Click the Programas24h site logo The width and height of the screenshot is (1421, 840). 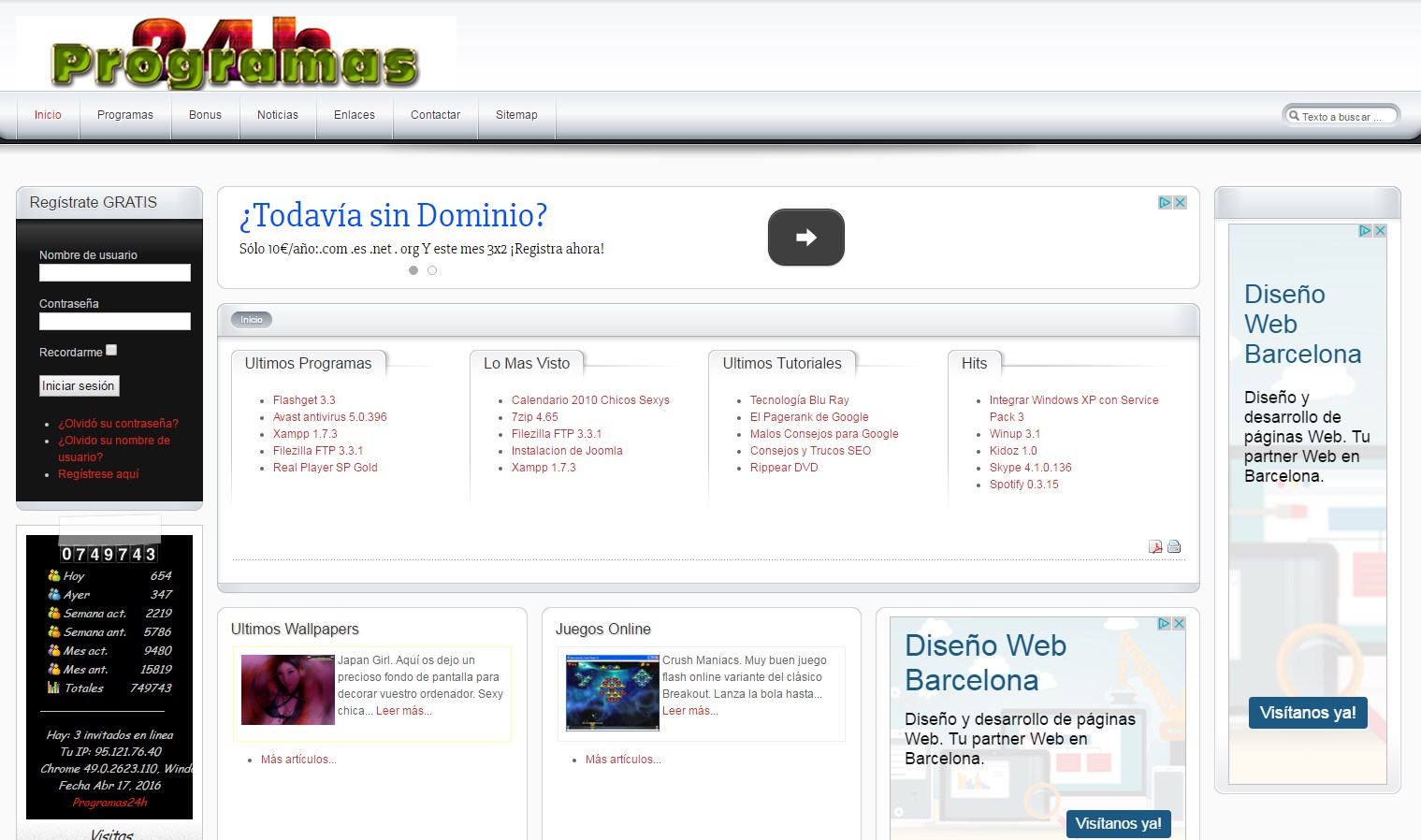pyautogui.click(x=236, y=54)
